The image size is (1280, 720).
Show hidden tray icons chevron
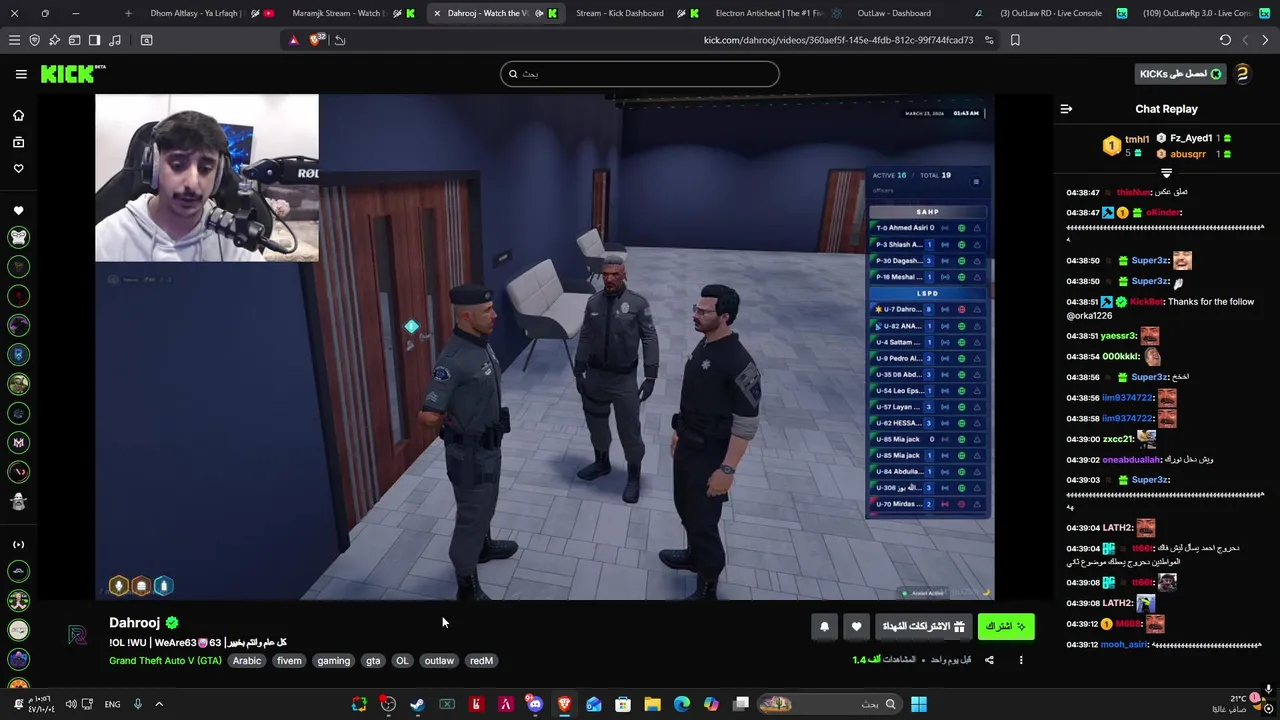pos(158,704)
